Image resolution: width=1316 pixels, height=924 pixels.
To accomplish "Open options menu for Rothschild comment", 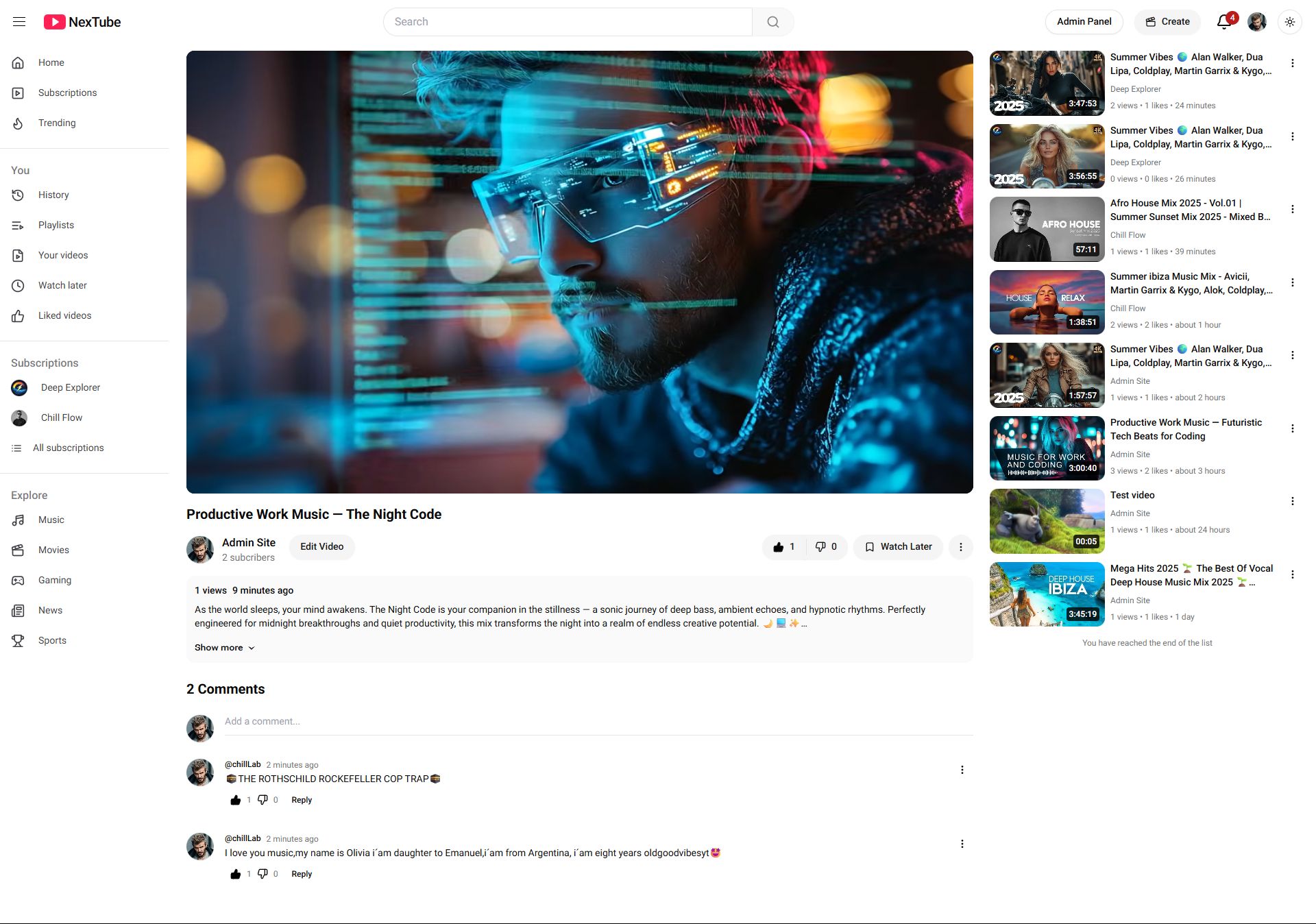I will click(962, 770).
